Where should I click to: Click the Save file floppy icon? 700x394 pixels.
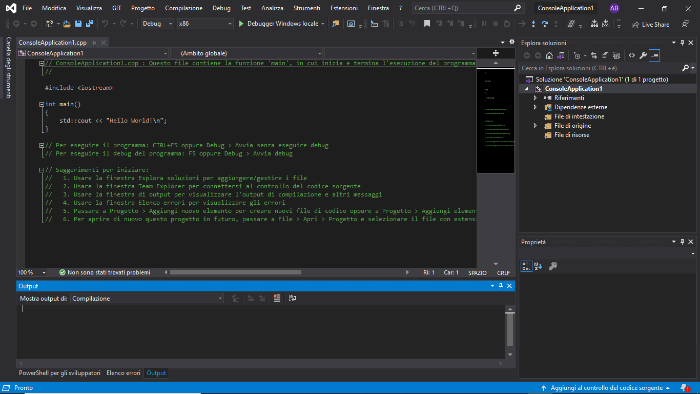click(78, 24)
